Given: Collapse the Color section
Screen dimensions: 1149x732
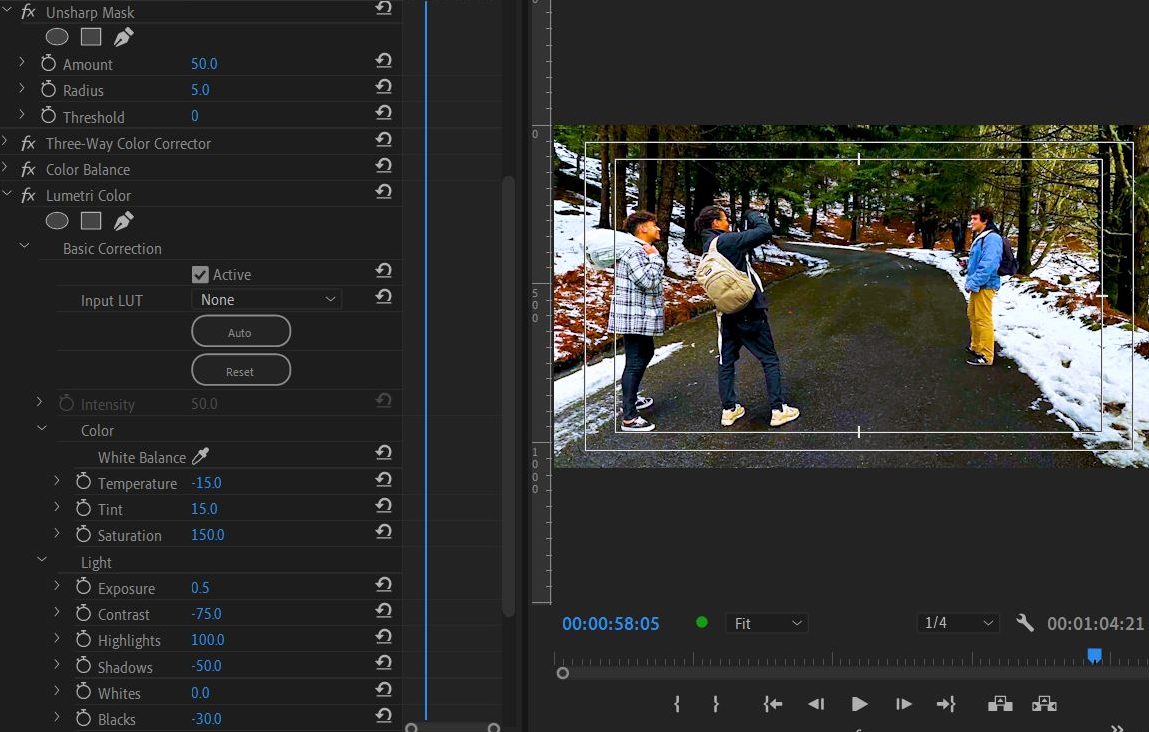Looking at the screenshot, I should pyautogui.click(x=42, y=428).
